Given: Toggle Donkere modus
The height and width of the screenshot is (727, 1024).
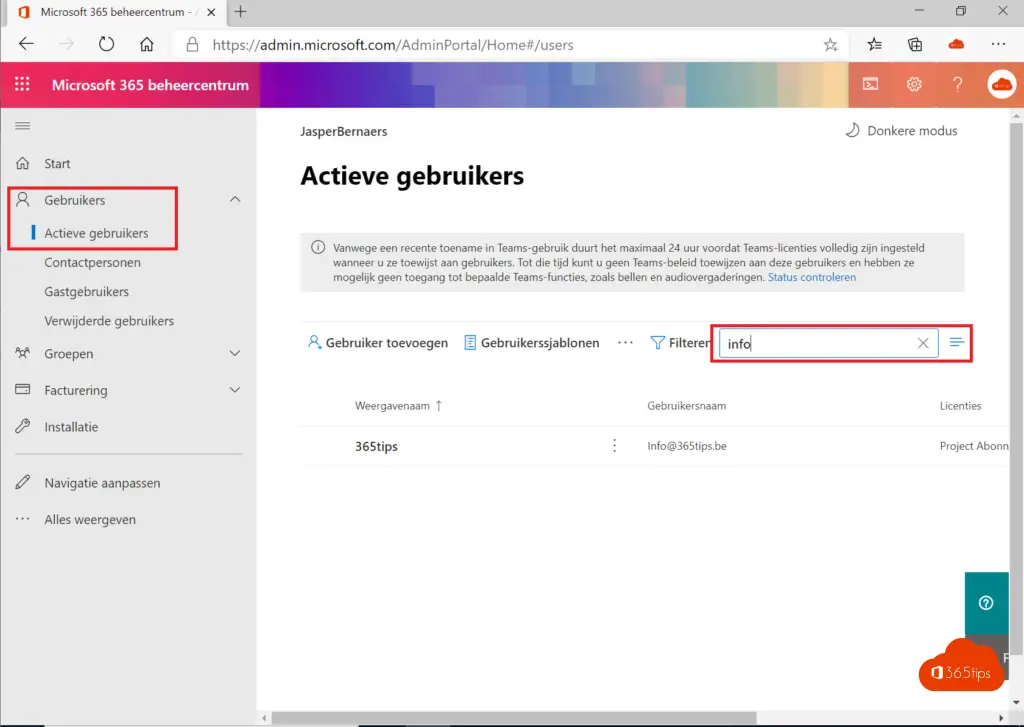Looking at the screenshot, I should coord(902,131).
